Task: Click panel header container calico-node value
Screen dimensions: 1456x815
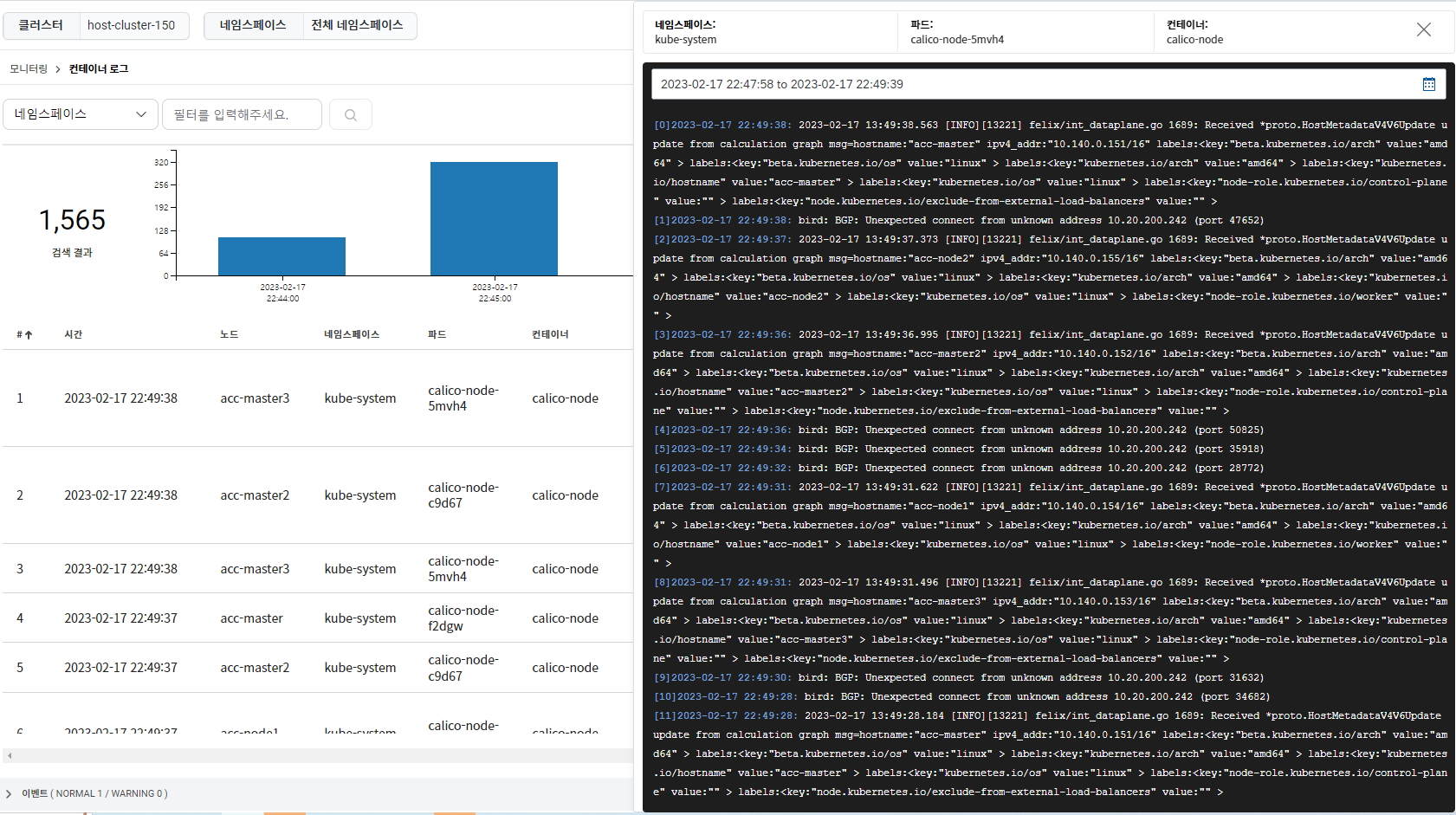Action: [1194, 40]
